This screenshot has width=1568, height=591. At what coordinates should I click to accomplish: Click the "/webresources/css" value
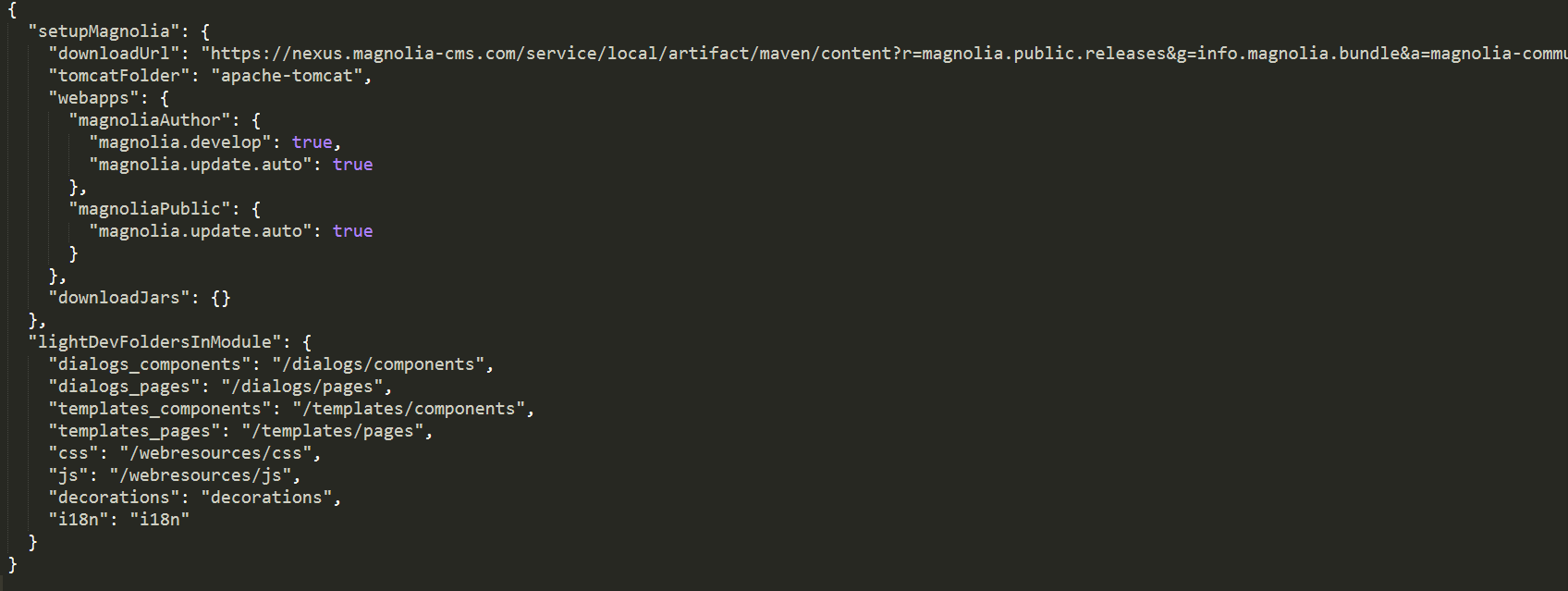tap(215, 453)
